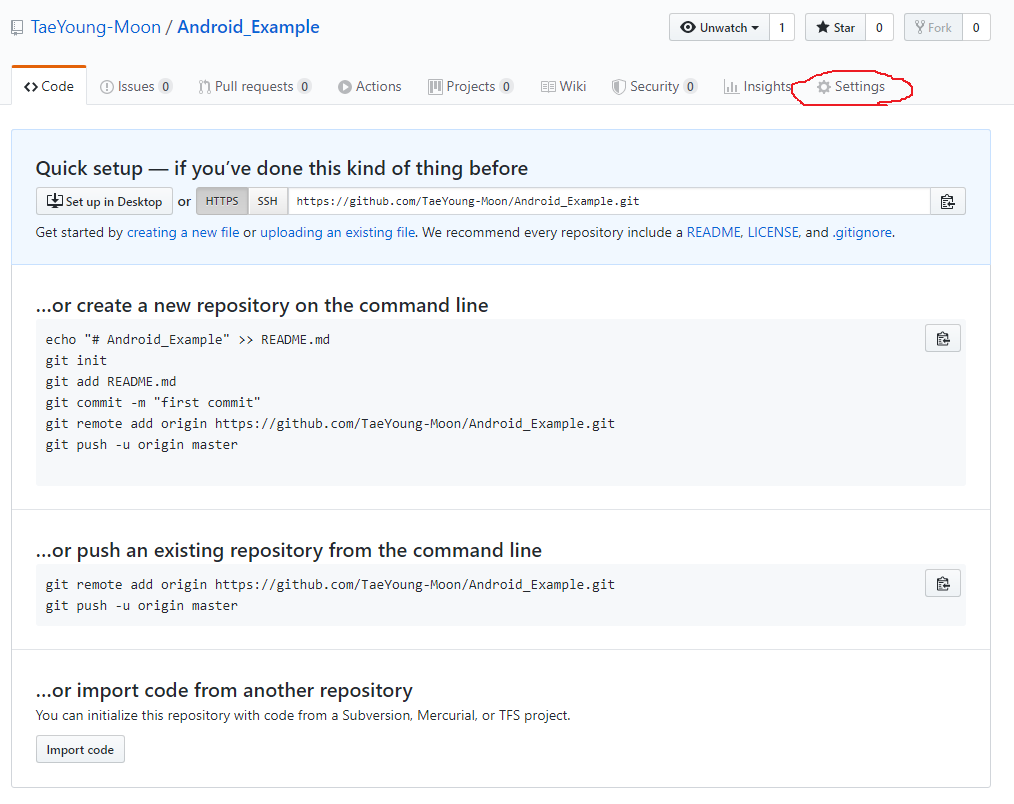Switch clone protocol to SSH
Viewport: 1014px width, 804px height.
(x=268, y=201)
